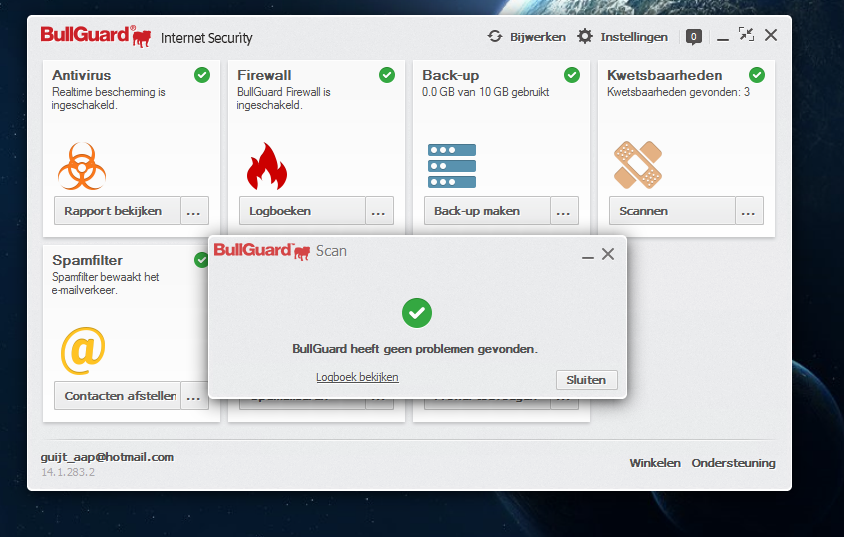
Task: Expand Back-up options with the ... button
Action: pyautogui.click(x=564, y=210)
